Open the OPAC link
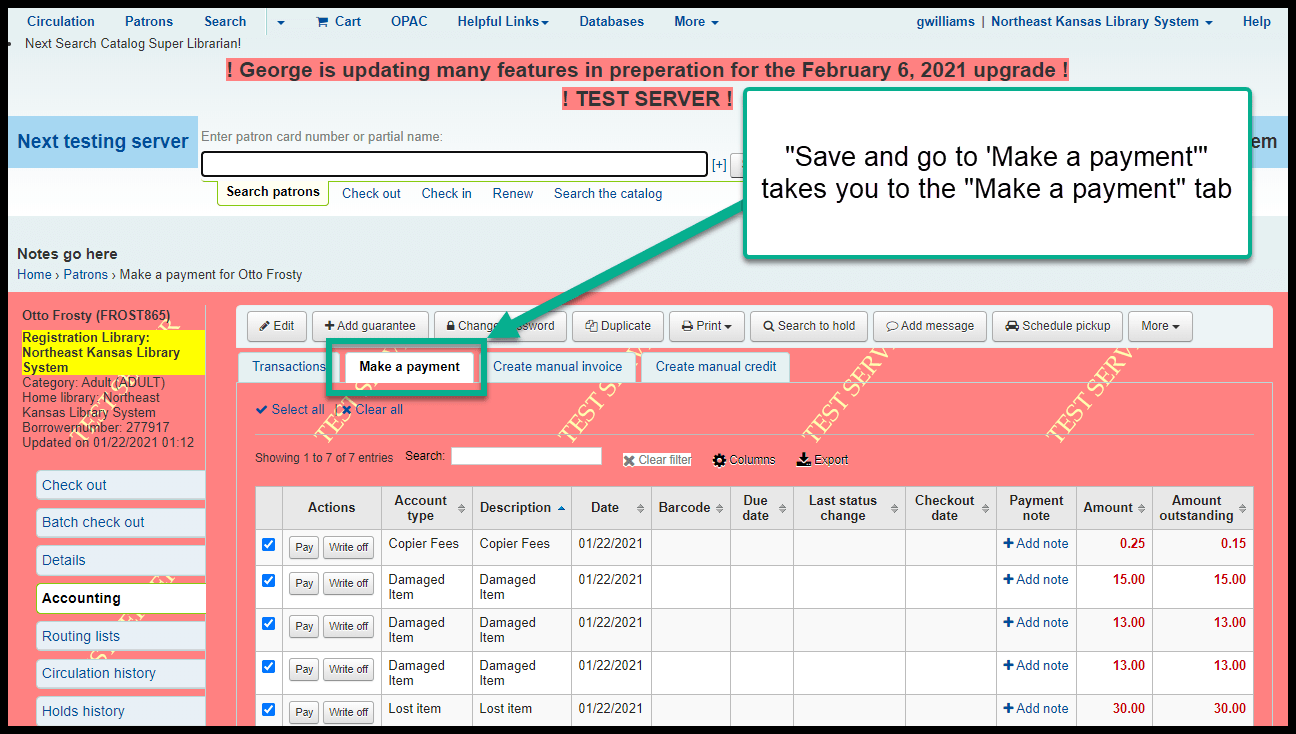The height and width of the screenshot is (734, 1296). 409,21
